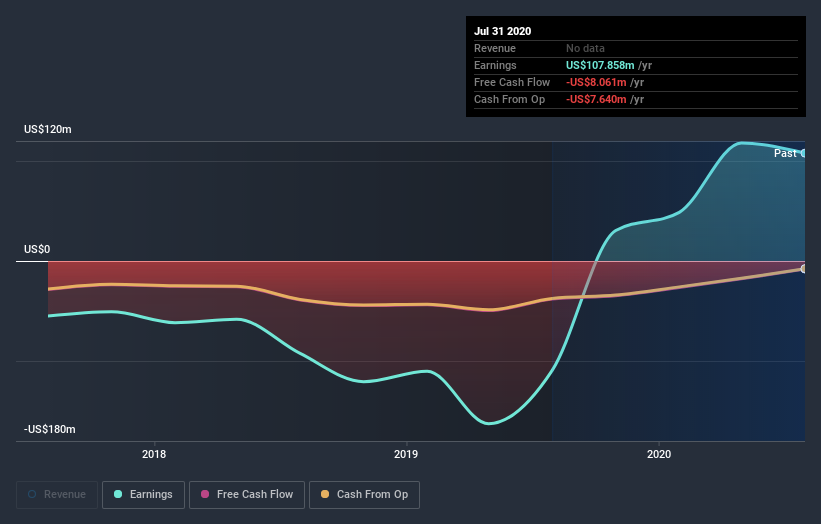The image size is (821, 524).
Task: Click the 2020 x-axis label
Action: point(659,454)
